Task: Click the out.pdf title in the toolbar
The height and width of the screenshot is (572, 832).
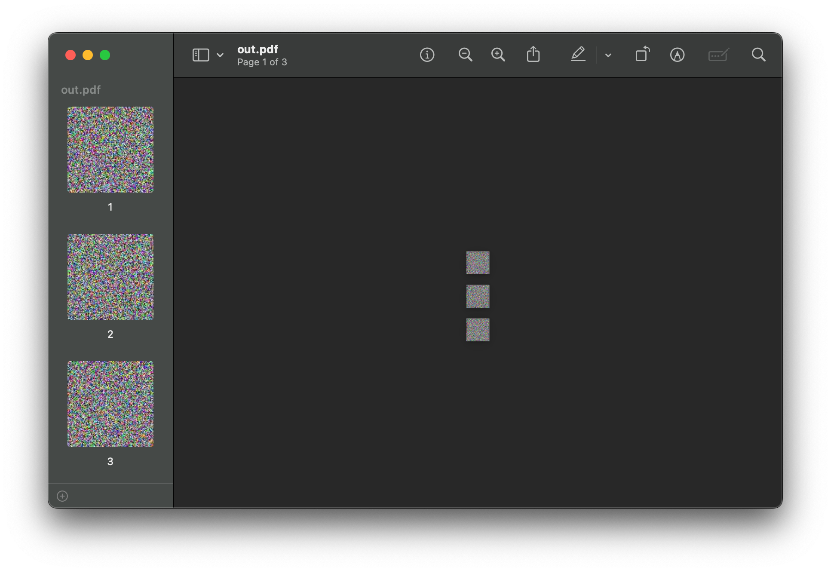Action: 257,49
